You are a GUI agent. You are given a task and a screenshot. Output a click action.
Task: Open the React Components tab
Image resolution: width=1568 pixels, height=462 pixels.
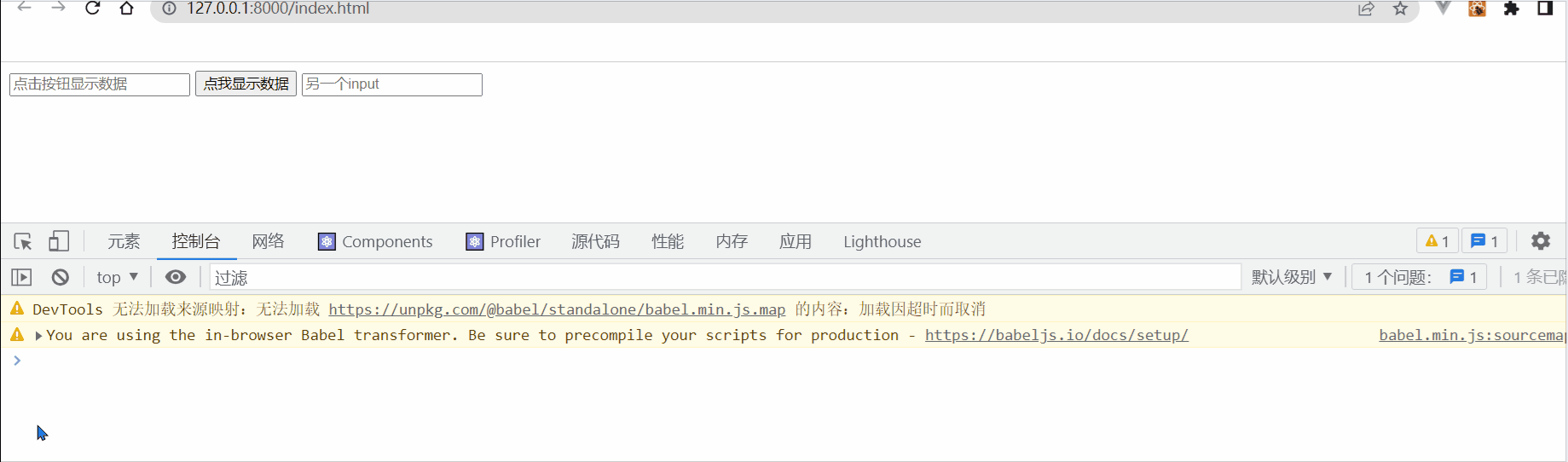click(375, 241)
